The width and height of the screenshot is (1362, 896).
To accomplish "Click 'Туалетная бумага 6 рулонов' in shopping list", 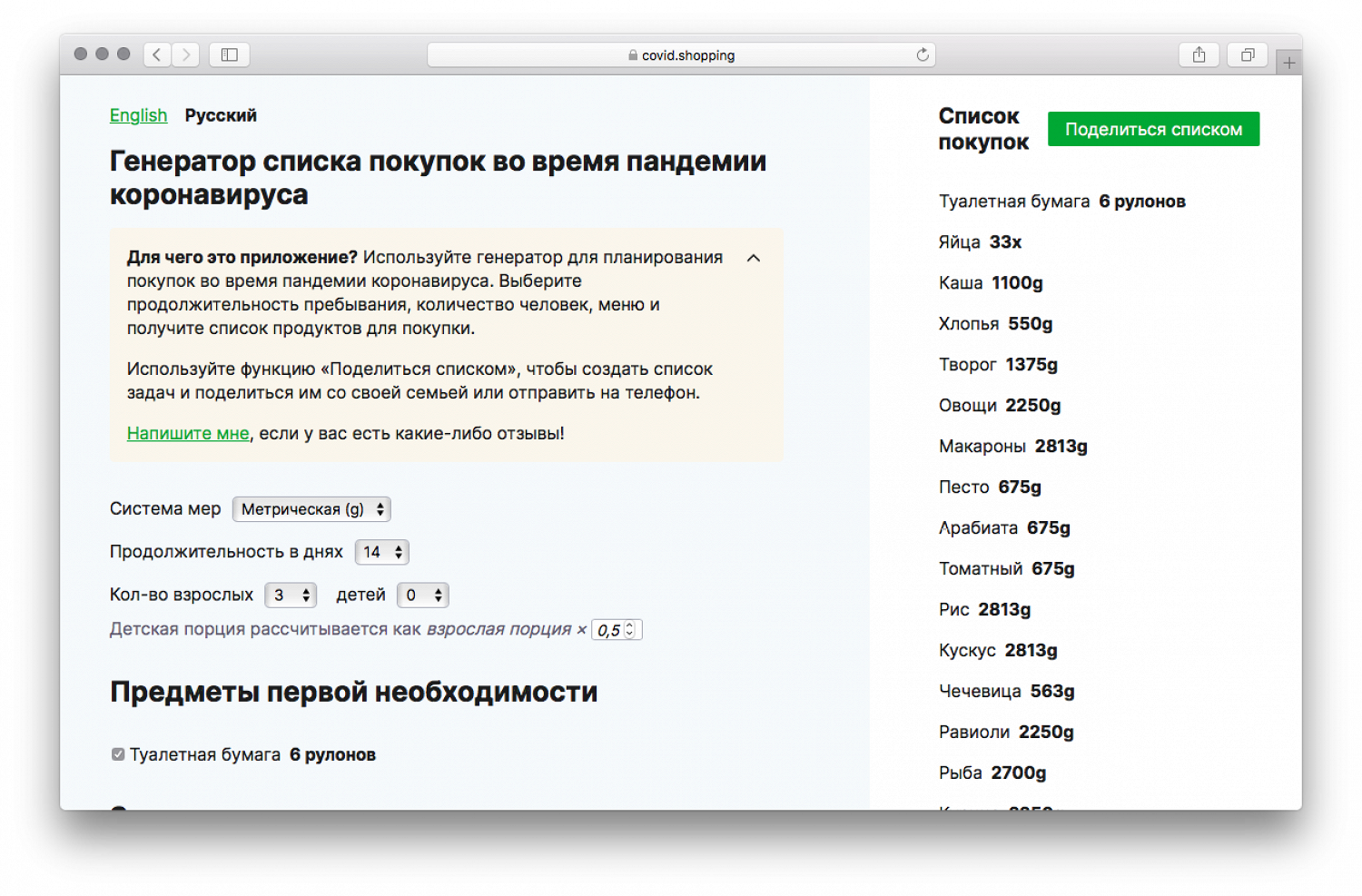I will (x=1061, y=201).
